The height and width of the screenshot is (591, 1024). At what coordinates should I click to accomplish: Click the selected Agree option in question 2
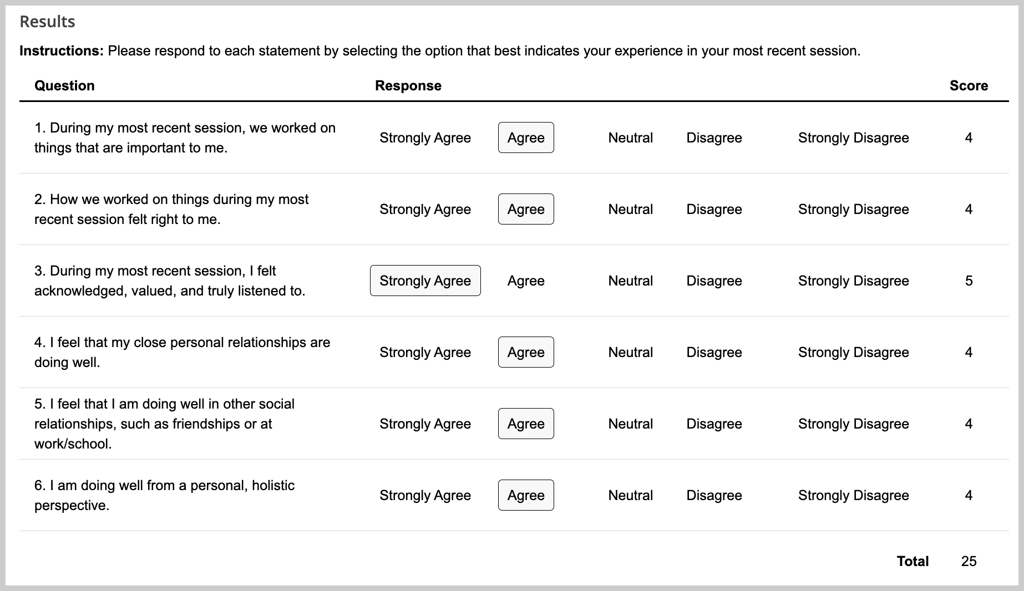(x=526, y=209)
